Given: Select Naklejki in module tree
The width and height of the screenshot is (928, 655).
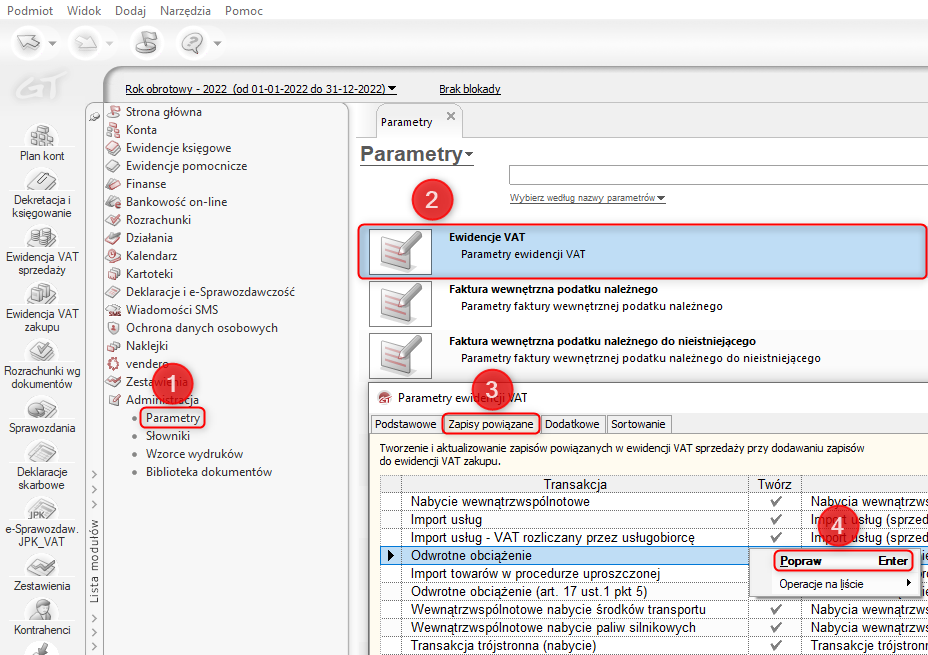Looking at the screenshot, I should click(147, 346).
